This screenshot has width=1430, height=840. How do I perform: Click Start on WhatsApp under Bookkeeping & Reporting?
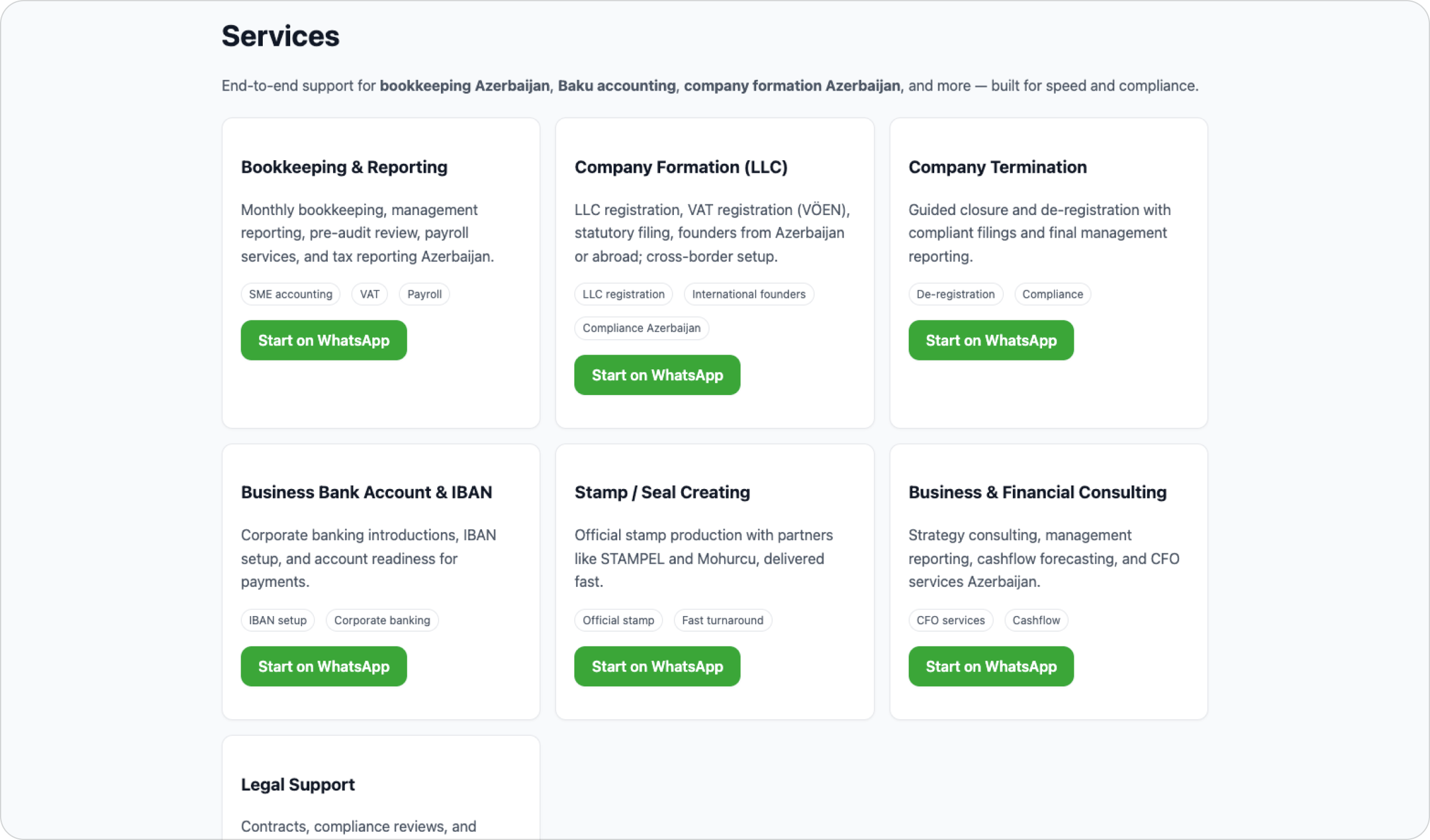pos(324,340)
